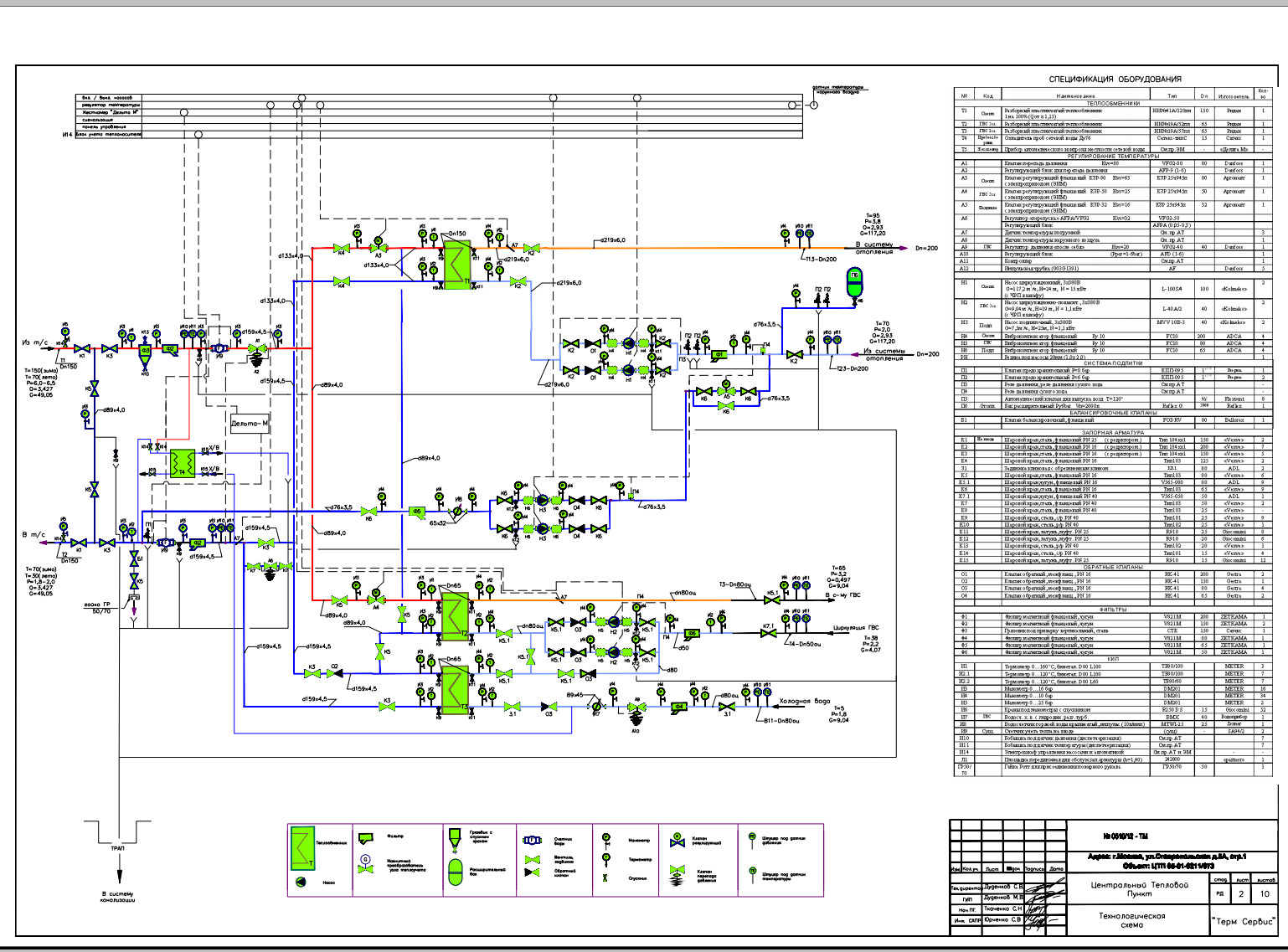
Task: Click the green expansion tank symbol
Action: (x=854, y=285)
